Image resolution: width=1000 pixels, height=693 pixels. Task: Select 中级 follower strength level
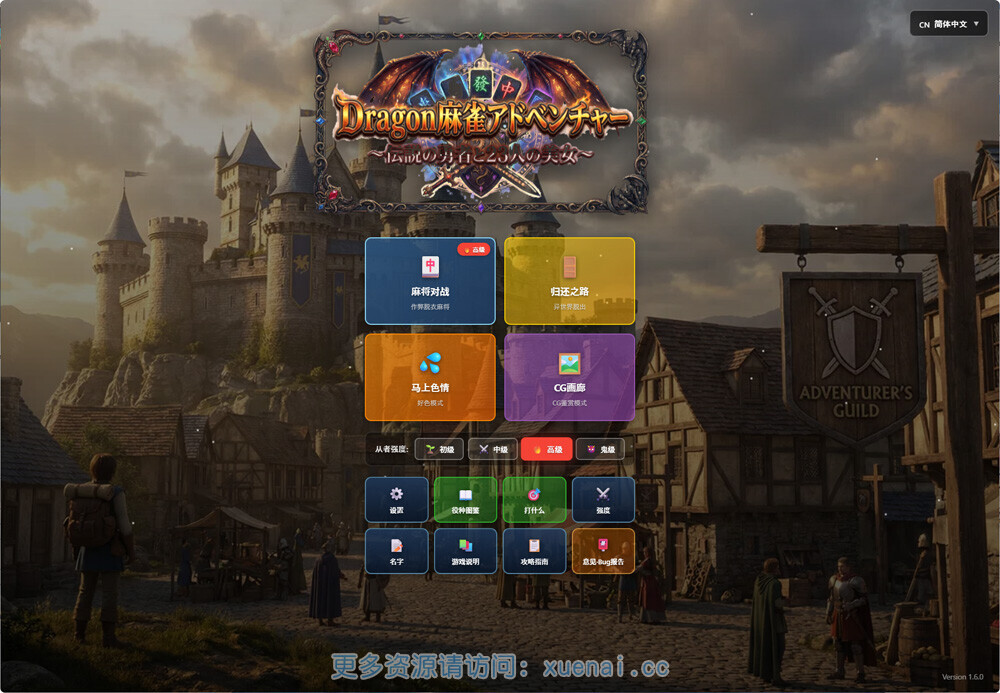(493, 449)
